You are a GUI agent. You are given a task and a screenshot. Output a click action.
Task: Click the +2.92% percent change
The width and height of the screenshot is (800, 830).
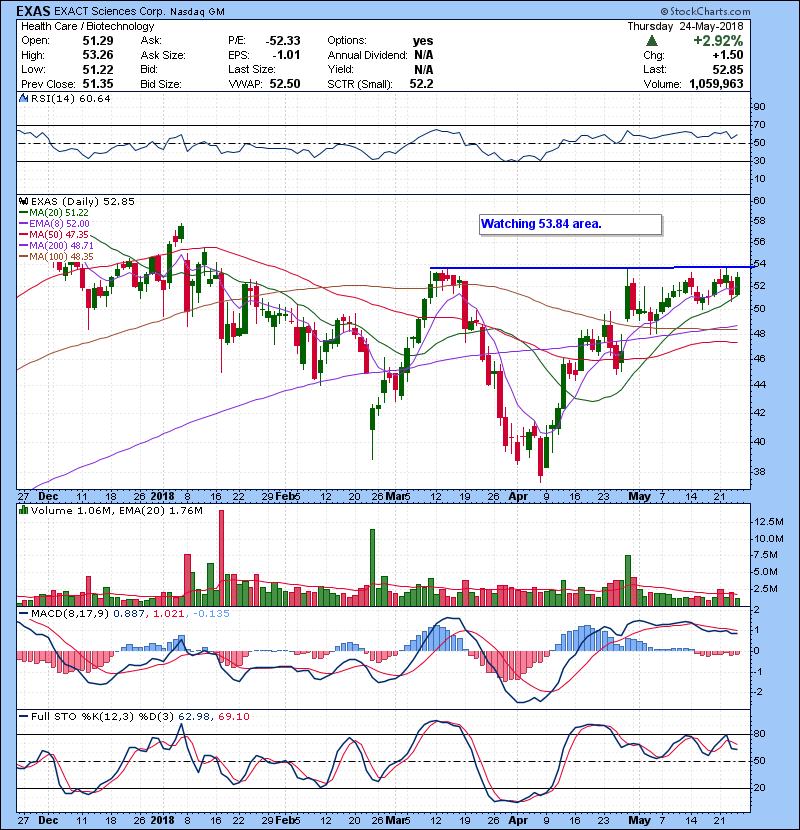tap(718, 41)
